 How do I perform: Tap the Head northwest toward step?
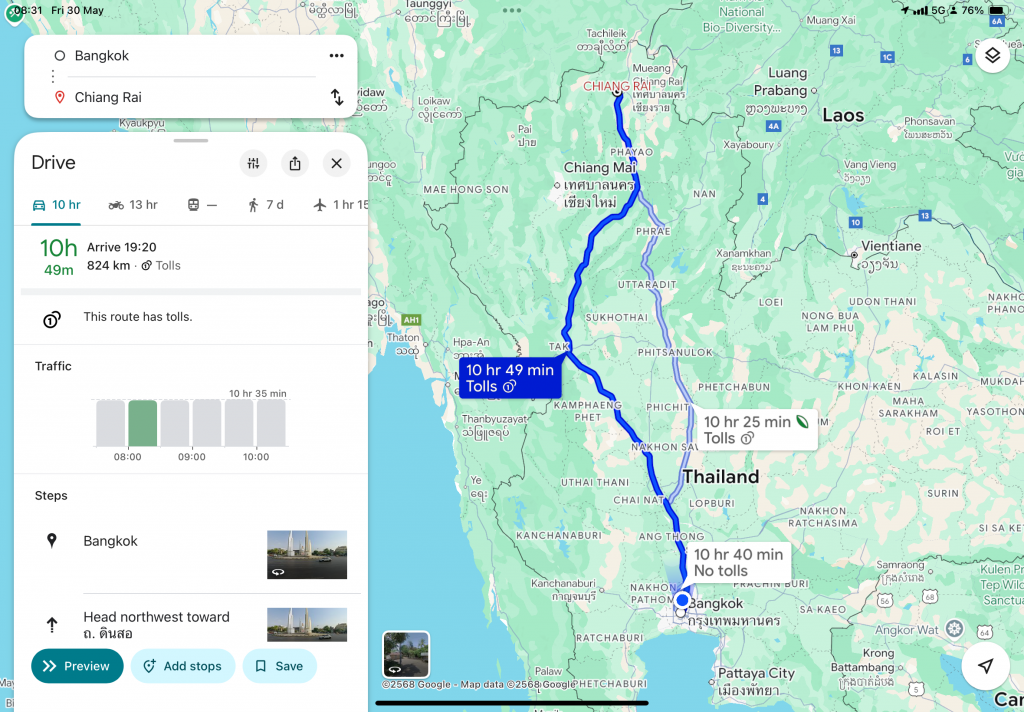(191, 624)
